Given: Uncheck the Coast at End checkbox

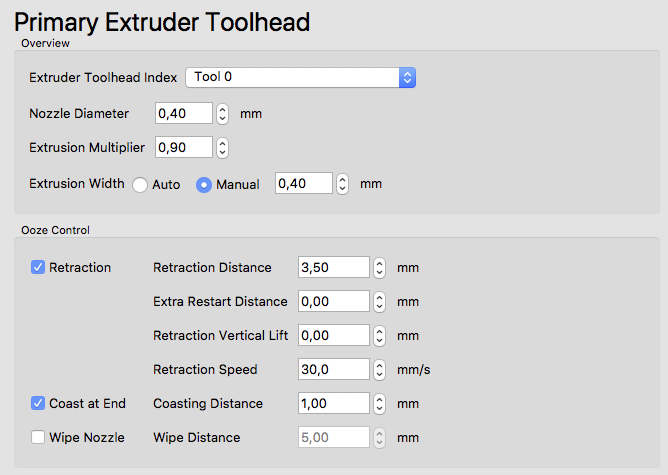Looking at the screenshot, I should [38, 403].
